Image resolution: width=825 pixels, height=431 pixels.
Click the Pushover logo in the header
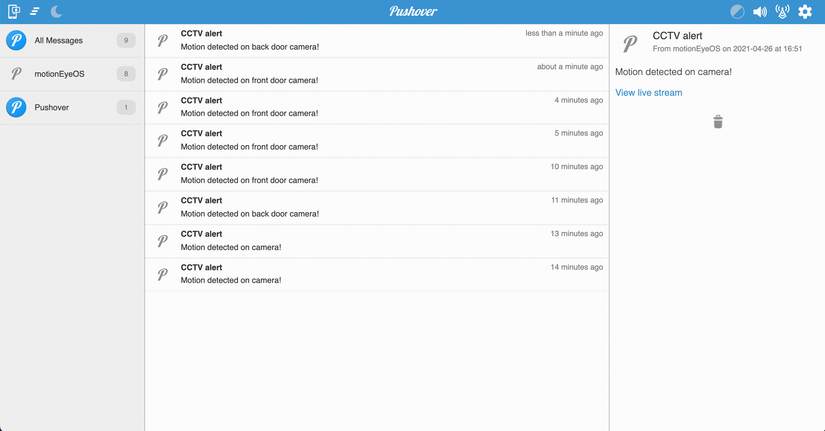413,11
